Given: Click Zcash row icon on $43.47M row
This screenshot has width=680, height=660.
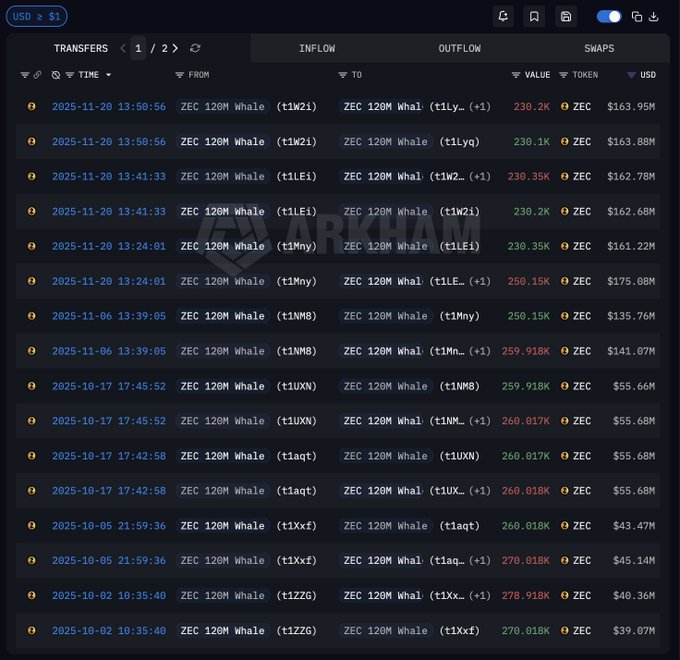Looking at the screenshot, I should coord(31,526).
